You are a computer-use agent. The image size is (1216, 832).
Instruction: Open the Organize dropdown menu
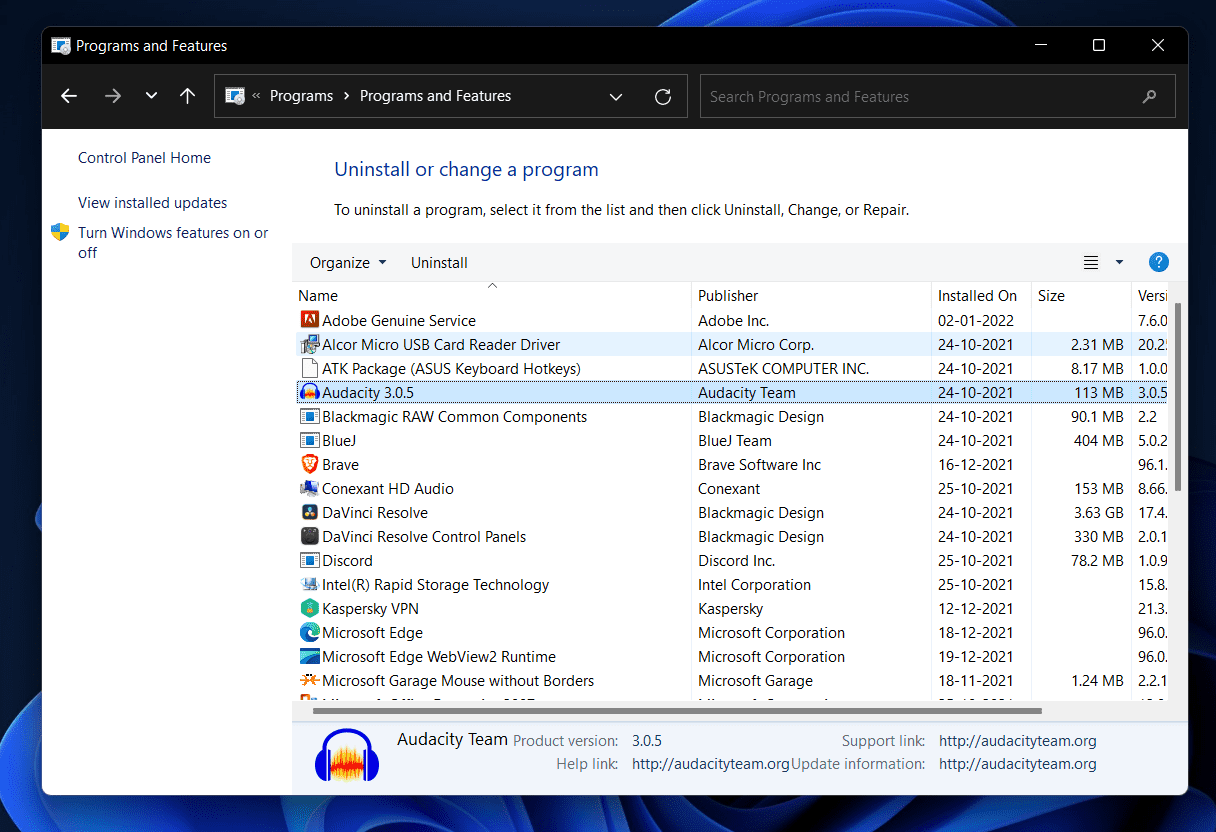click(347, 262)
